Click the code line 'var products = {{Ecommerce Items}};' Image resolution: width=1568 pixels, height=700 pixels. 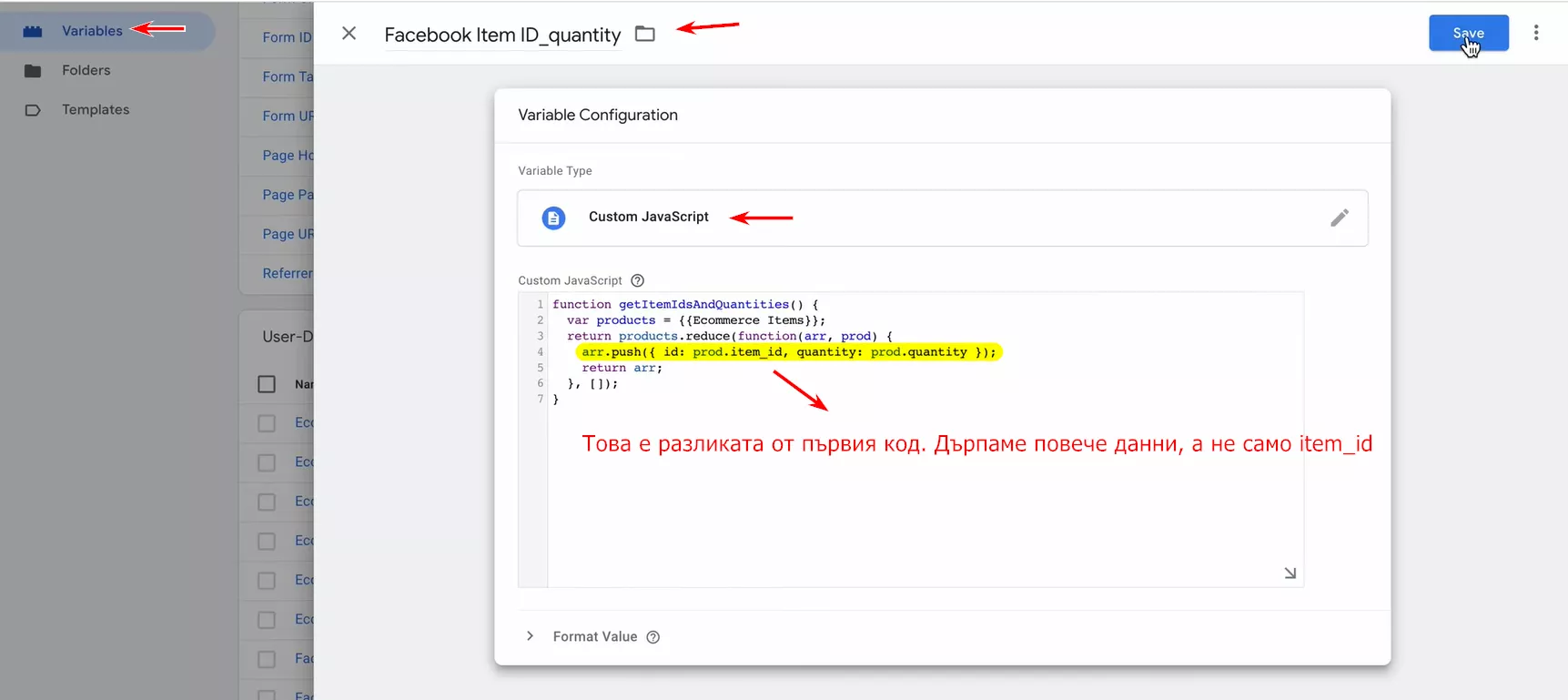click(696, 320)
